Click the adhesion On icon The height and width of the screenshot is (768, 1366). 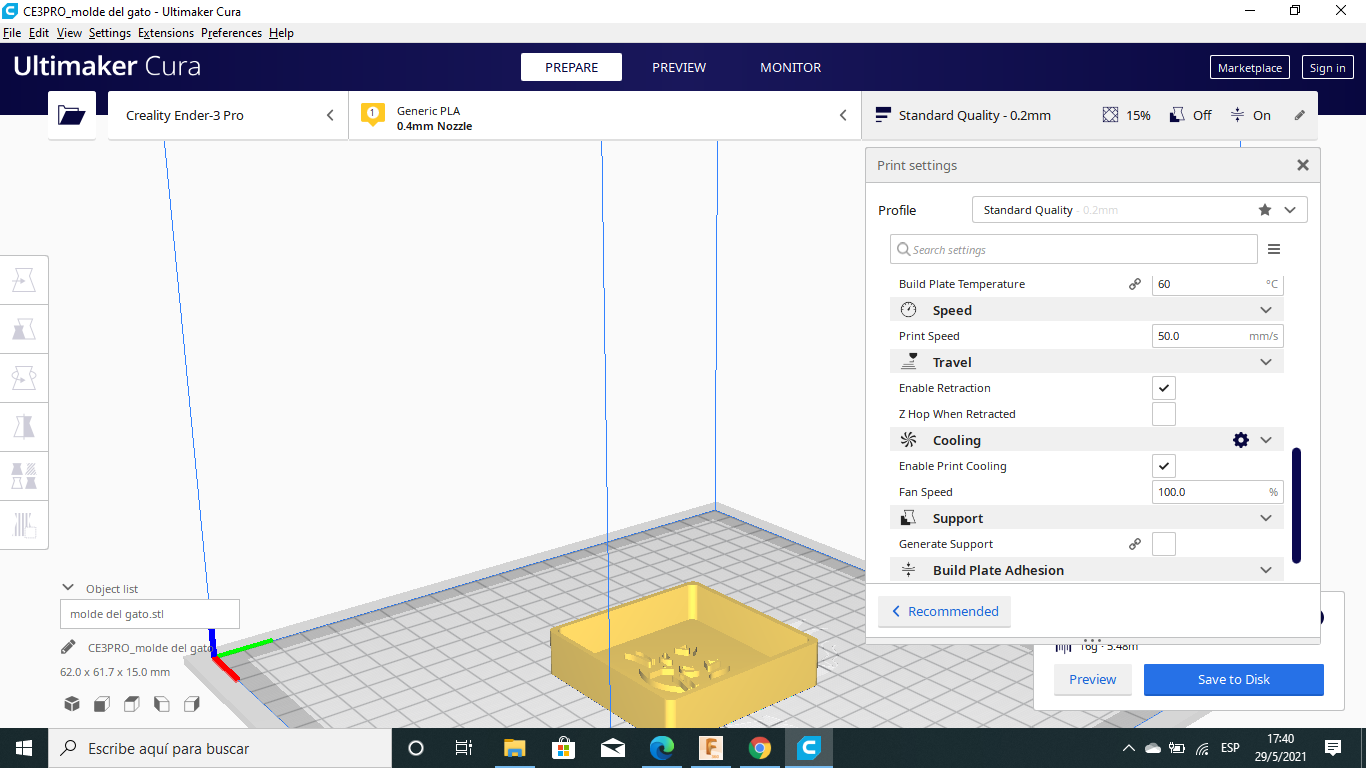pyautogui.click(x=1237, y=115)
